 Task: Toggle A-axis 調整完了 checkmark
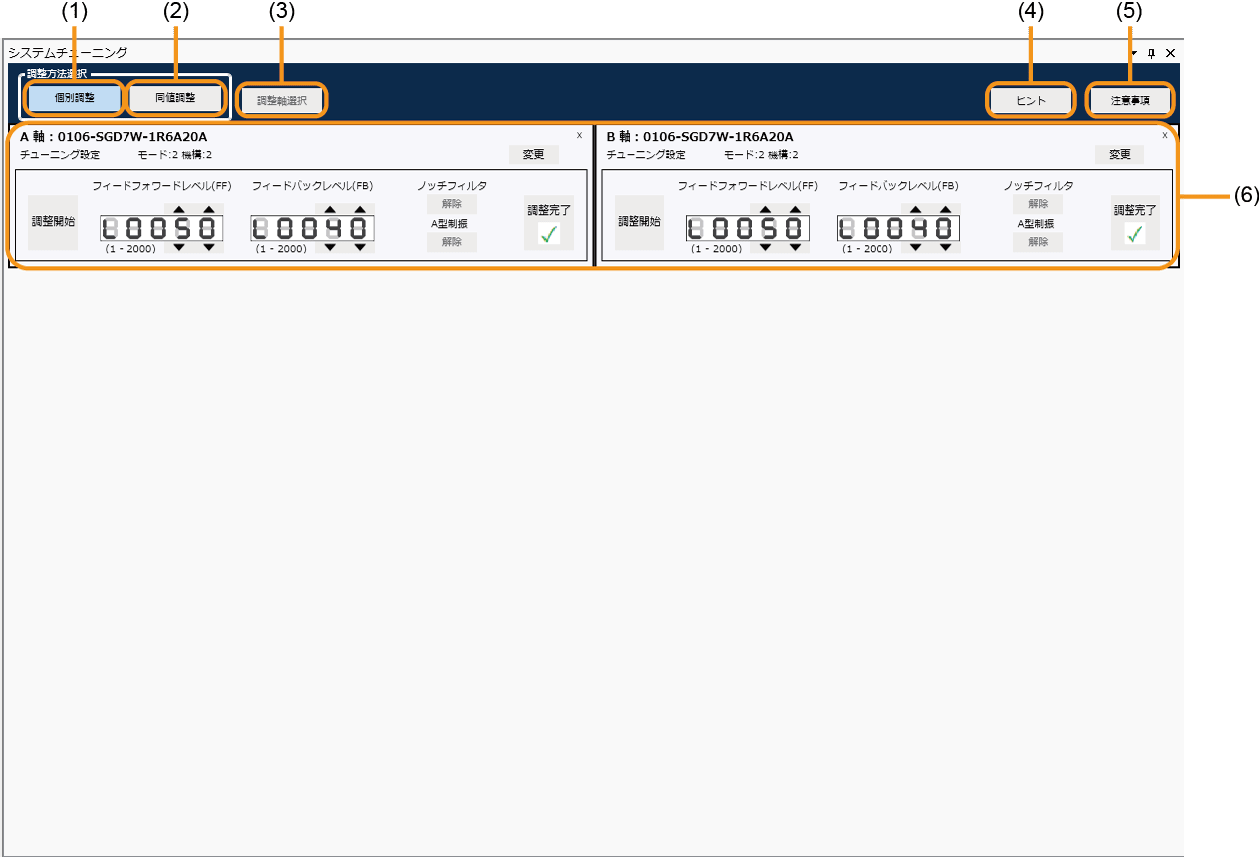(548, 234)
